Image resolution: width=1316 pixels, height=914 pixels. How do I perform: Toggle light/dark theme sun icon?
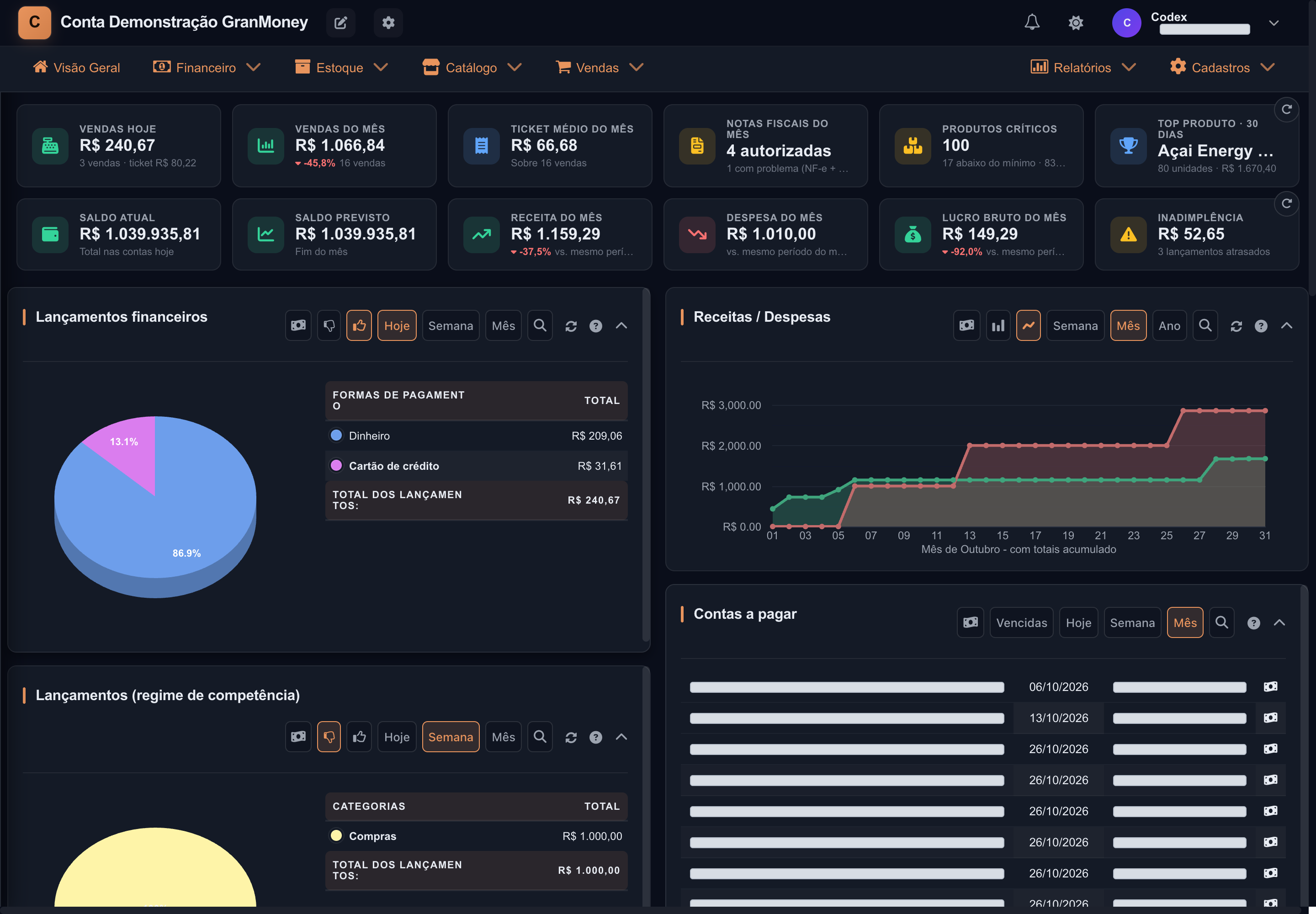(1076, 23)
